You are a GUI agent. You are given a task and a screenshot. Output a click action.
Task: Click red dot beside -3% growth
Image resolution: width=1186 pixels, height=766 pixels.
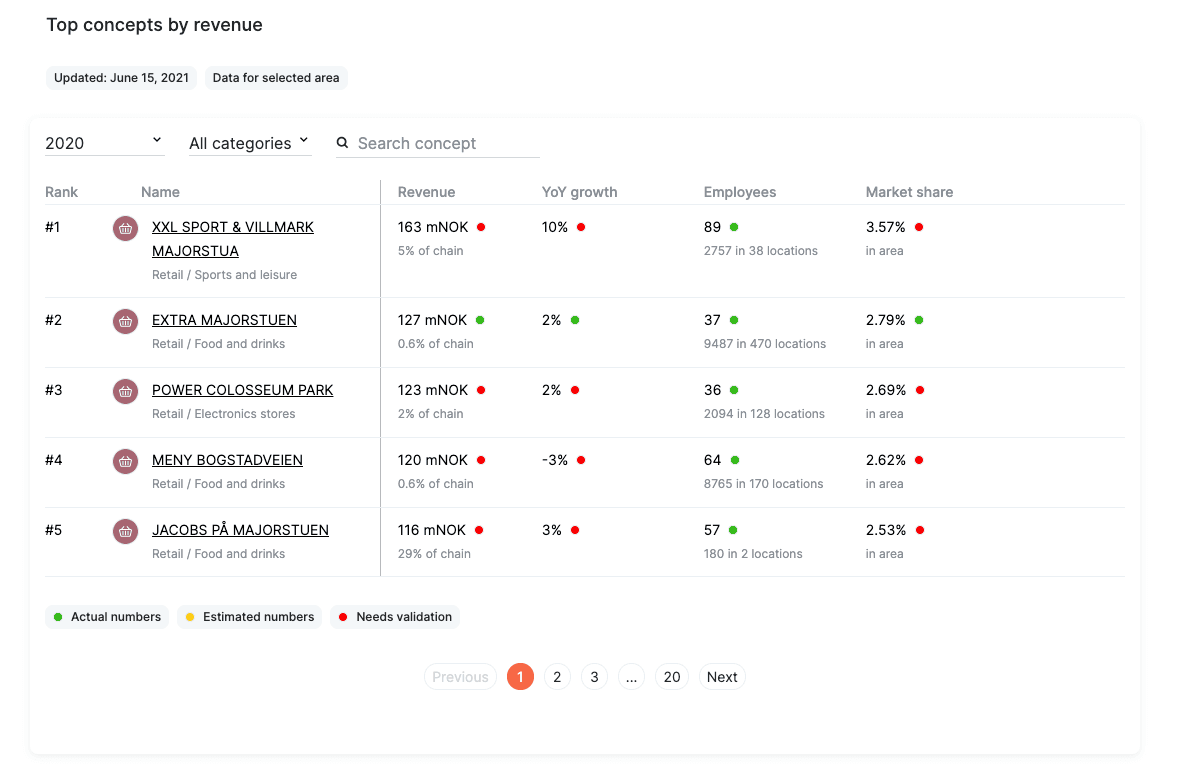click(x=581, y=460)
